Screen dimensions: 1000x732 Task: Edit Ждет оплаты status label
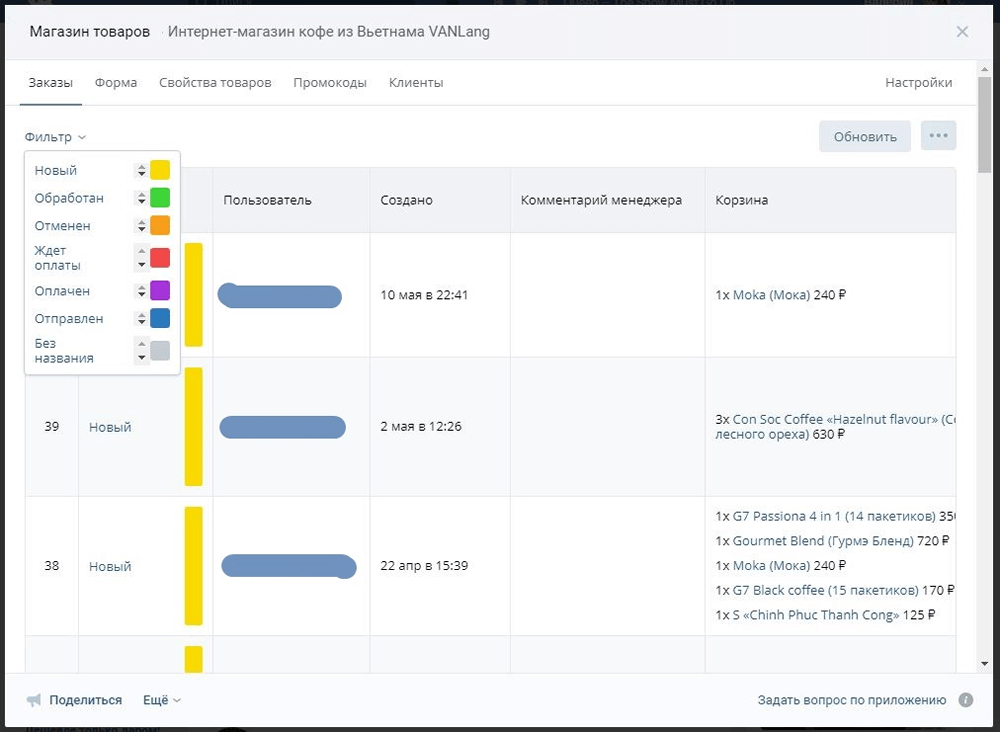click(x=57, y=258)
